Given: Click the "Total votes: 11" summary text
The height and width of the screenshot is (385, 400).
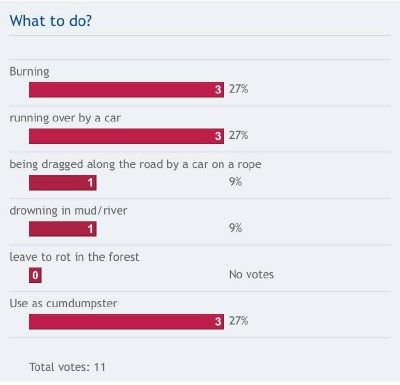Looking at the screenshot, I should [x=67, y=367].
